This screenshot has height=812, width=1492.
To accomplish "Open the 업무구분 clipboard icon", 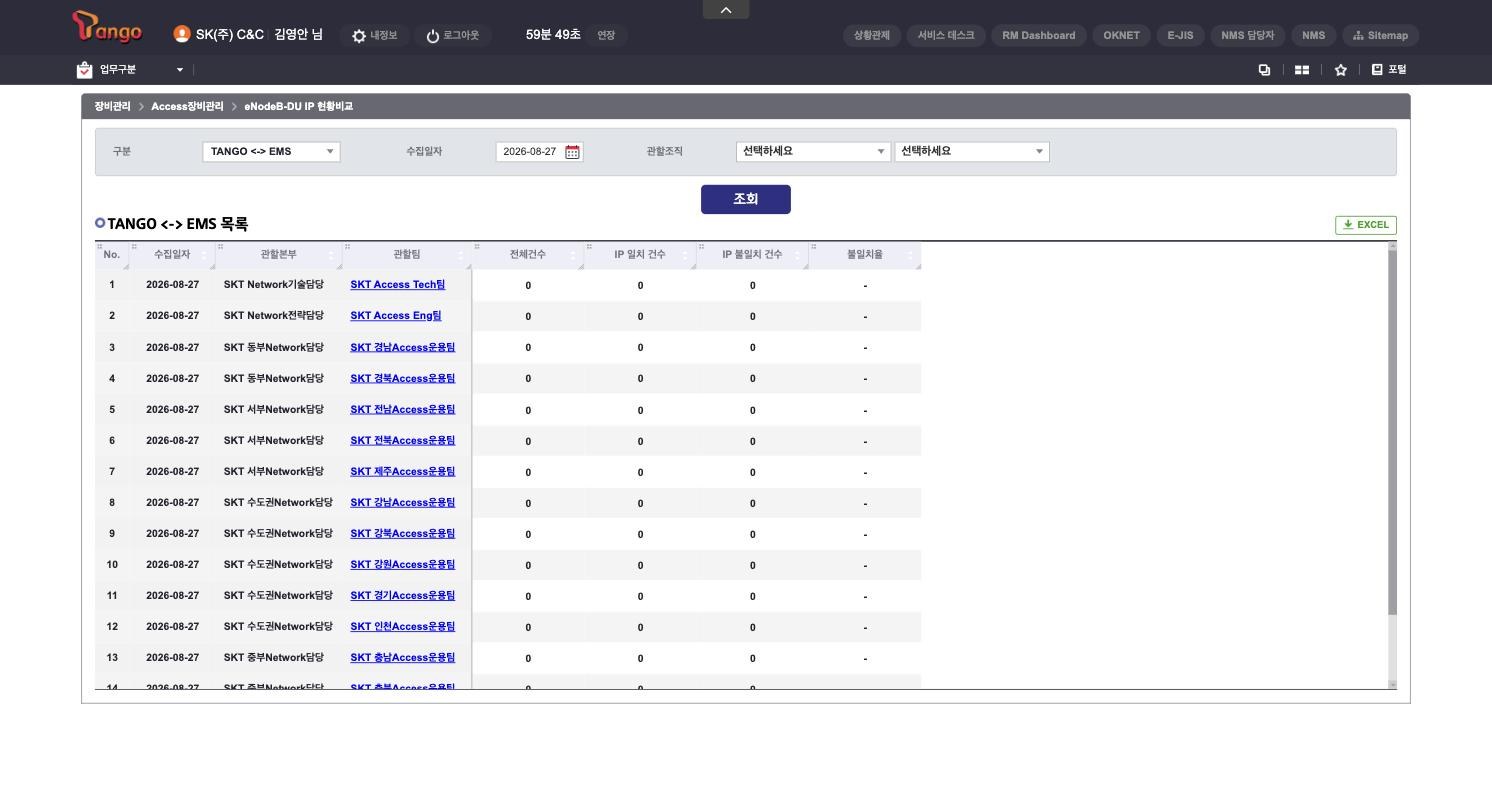I will (x=85, y=70).
